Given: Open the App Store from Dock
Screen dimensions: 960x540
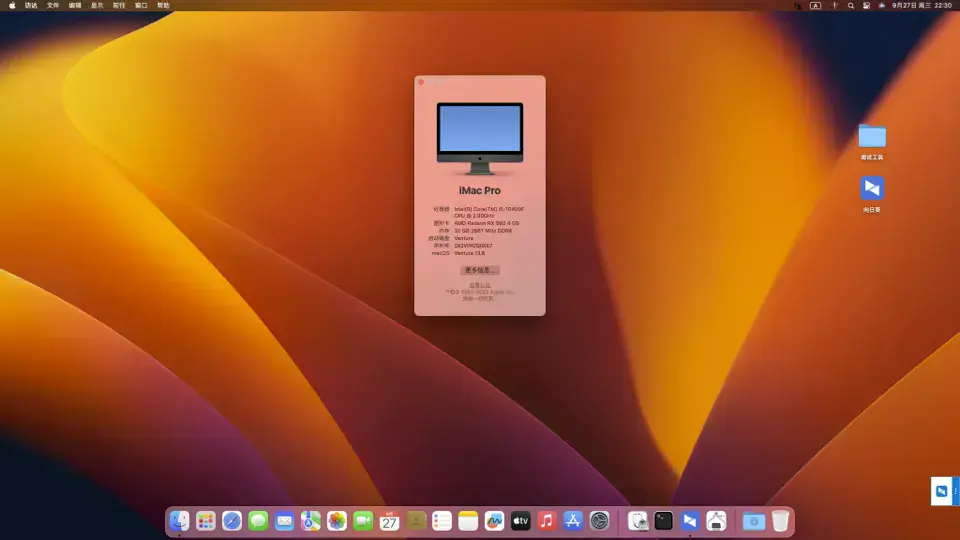Looking at the screenshot, I should point(573,521).
